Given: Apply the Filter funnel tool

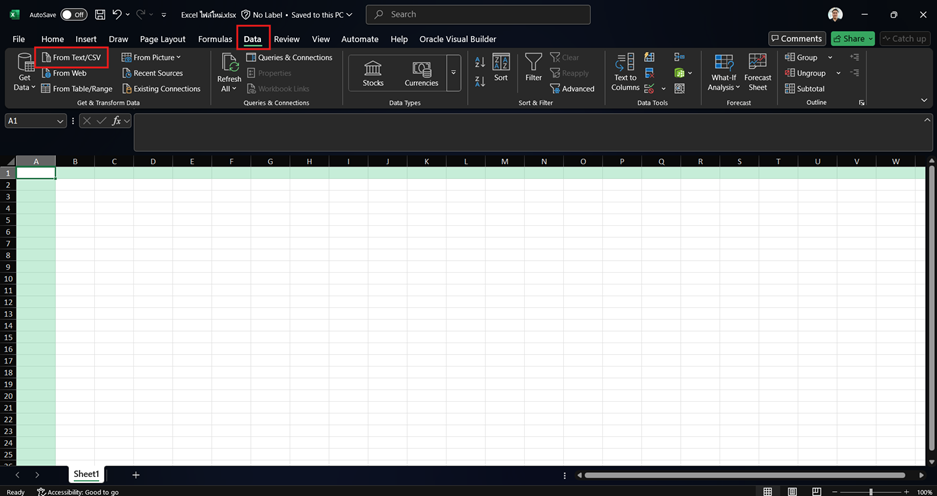Looking at the screenshot, I should [534, 68].
